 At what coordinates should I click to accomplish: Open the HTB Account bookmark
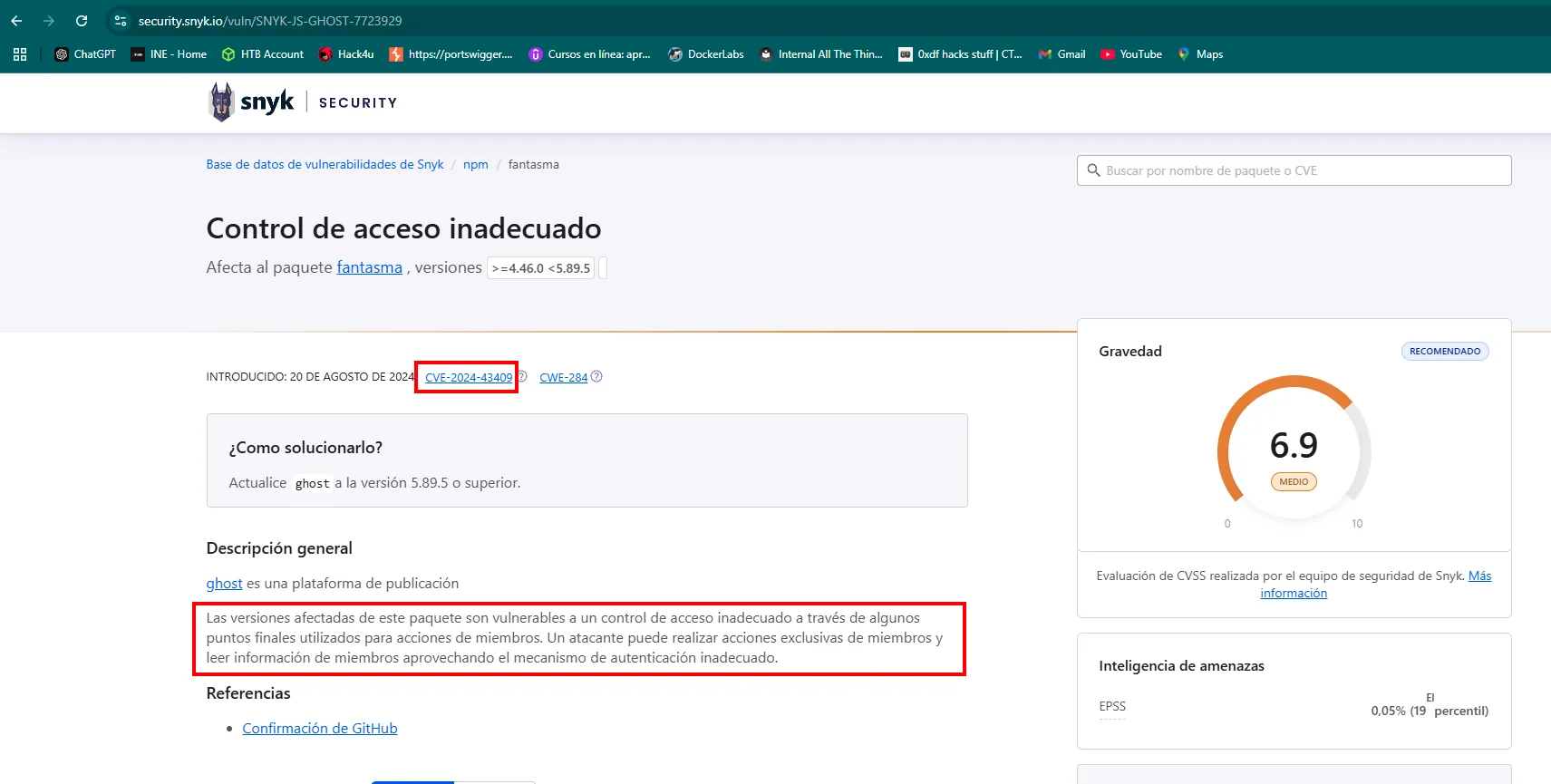[263, 54]
